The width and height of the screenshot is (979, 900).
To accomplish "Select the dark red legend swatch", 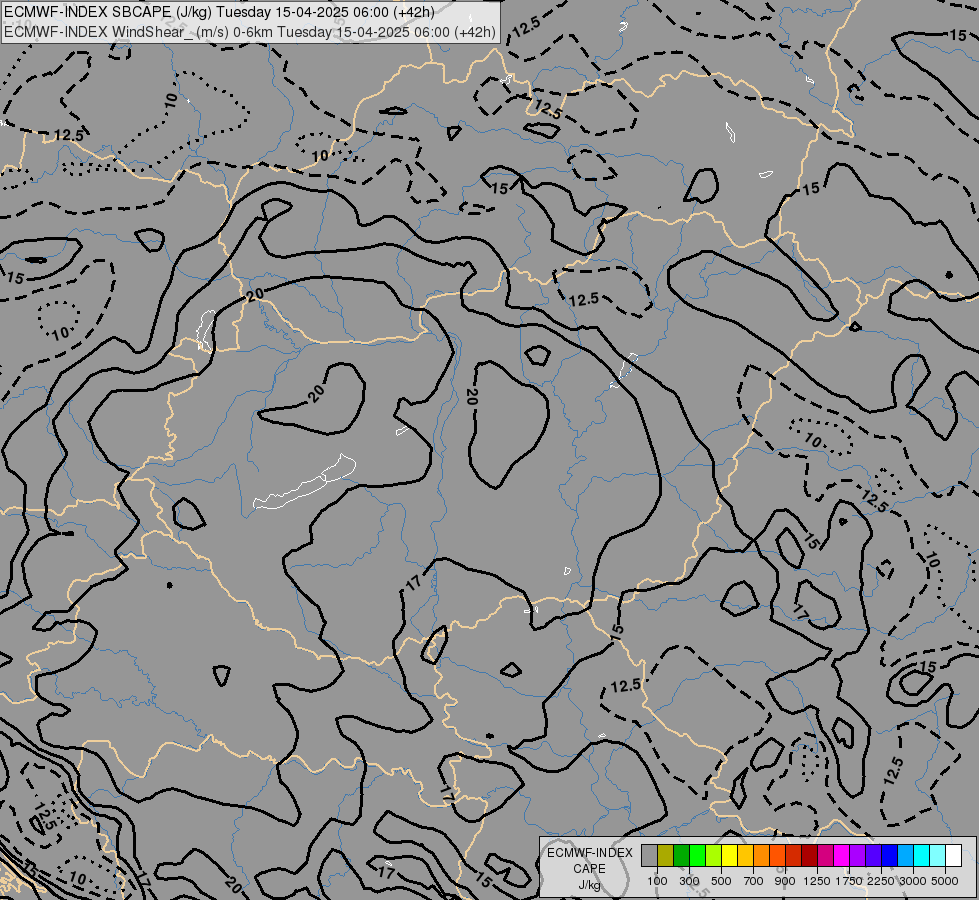I will (x=810, y=855).
